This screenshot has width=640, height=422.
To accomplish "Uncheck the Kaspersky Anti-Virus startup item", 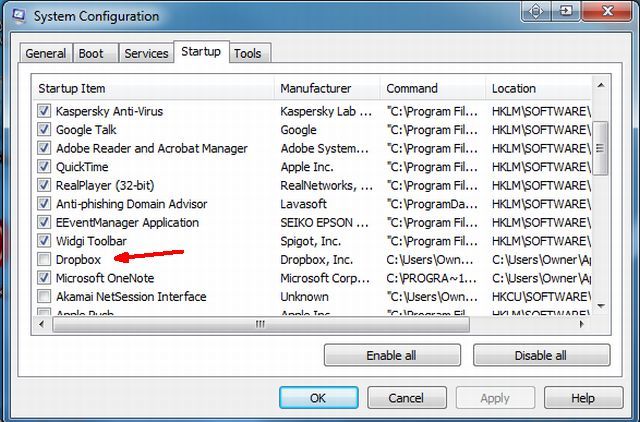I will tap(44, 111).
